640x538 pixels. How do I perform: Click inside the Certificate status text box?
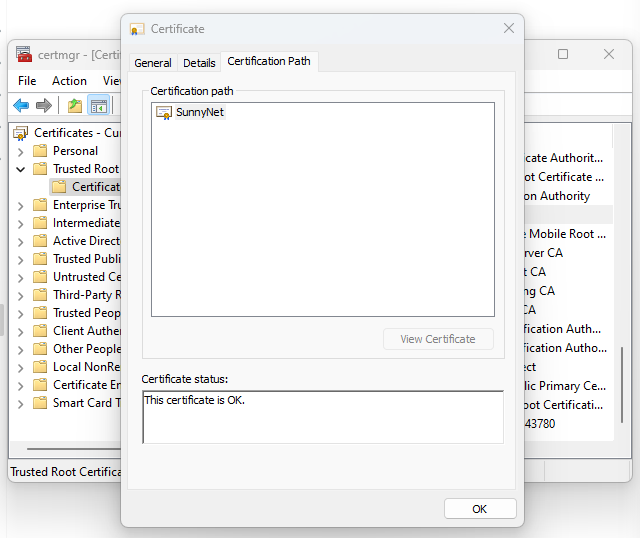pyautogui.click(x=322, y=417)
